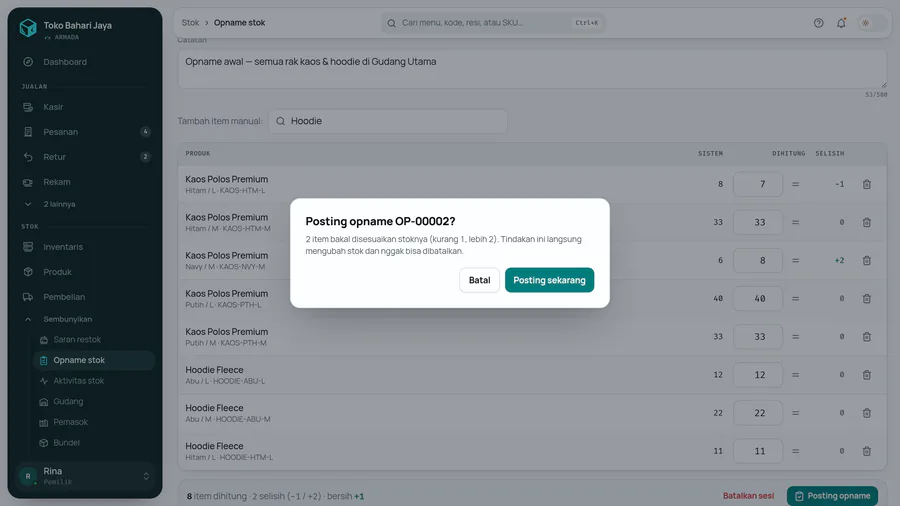The width and height of the screenshot is (900, 506).
Task: Open Pembelian in sidebar
Action: pos(85,297)
